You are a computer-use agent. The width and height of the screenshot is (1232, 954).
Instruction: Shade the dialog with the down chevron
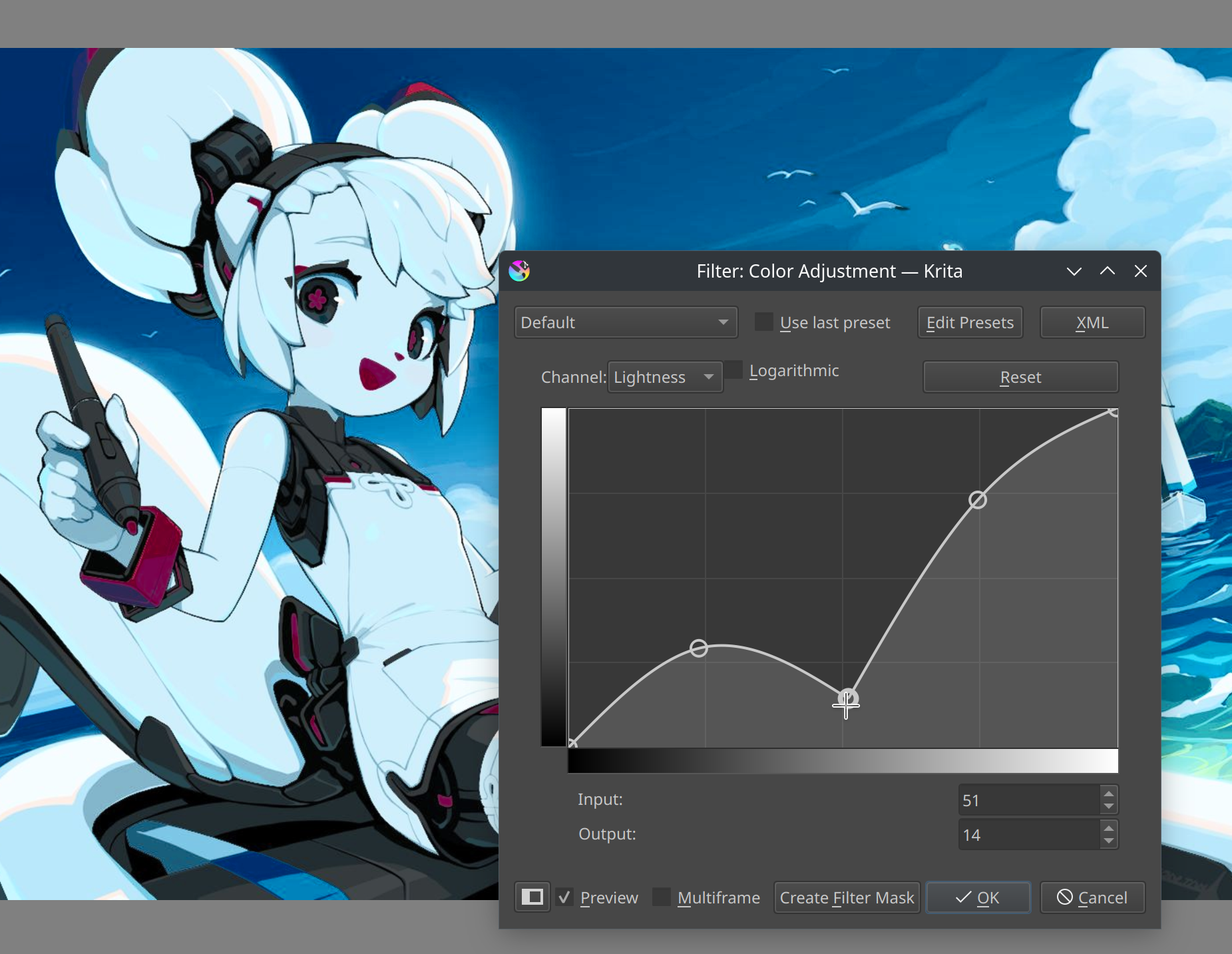(1074, 271)
